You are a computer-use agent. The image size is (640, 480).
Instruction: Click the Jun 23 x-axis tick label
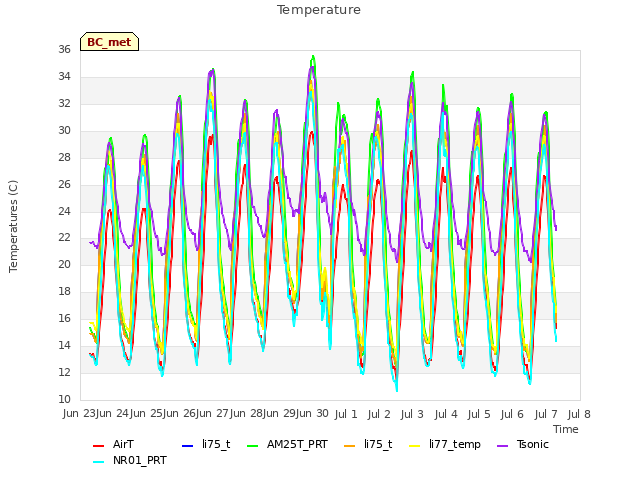(x=79, y=414)
